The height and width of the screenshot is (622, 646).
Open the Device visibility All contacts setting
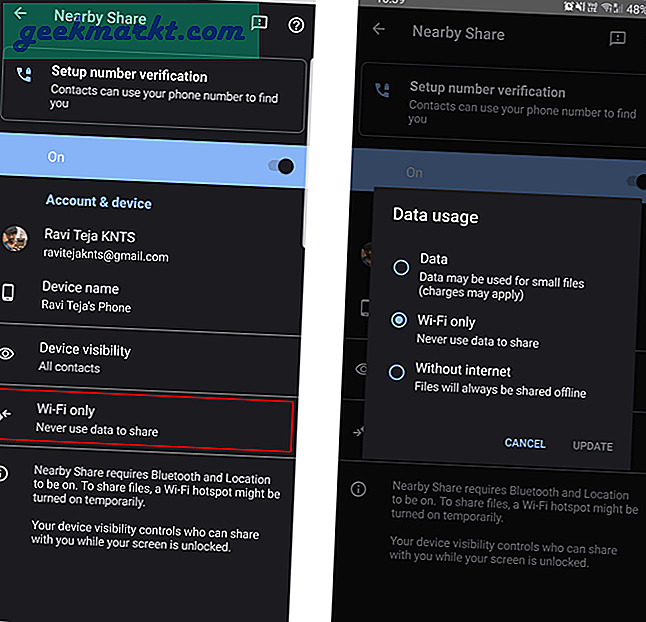point(150,359)
